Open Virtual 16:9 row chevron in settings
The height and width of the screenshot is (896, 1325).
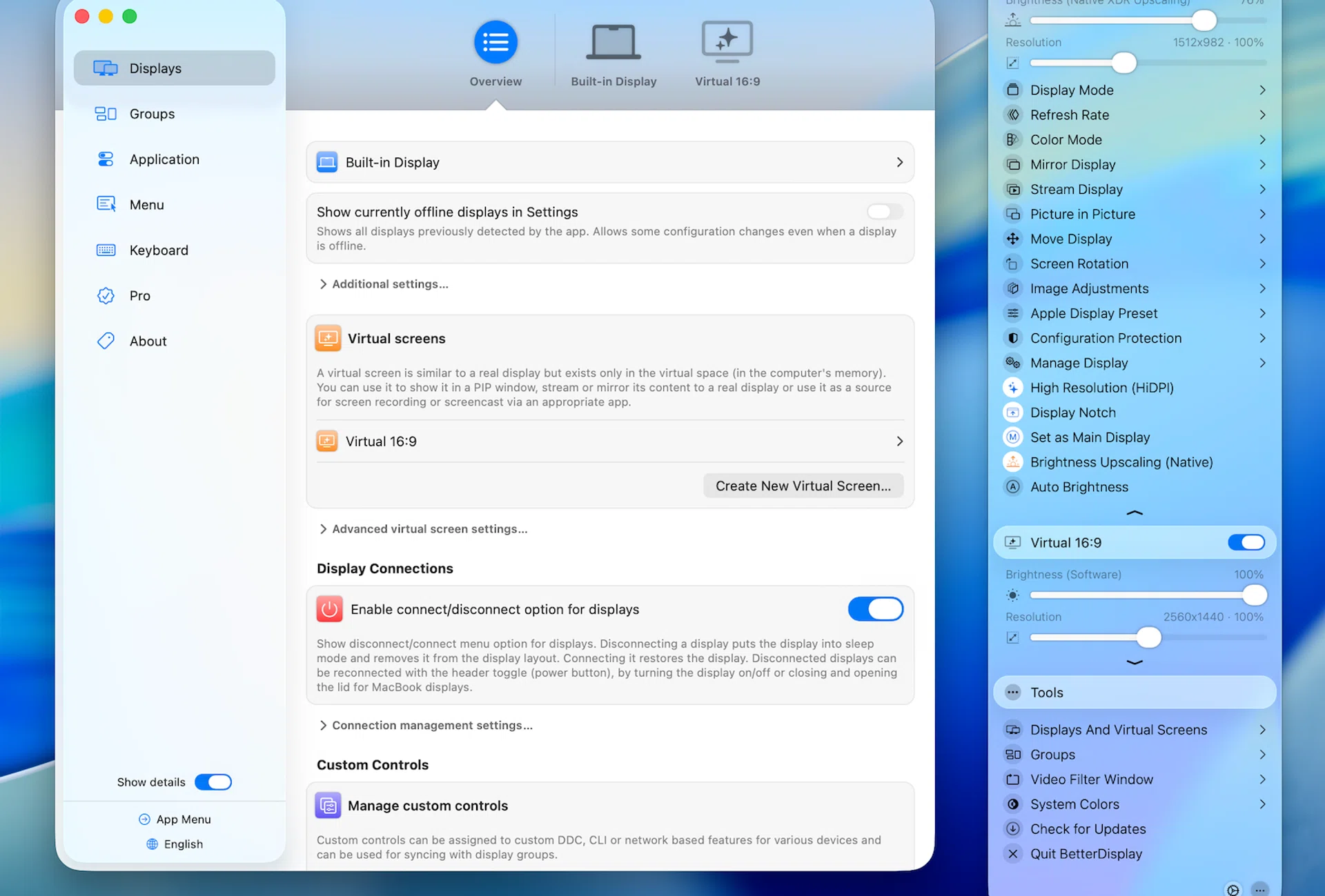coord(899,441)
